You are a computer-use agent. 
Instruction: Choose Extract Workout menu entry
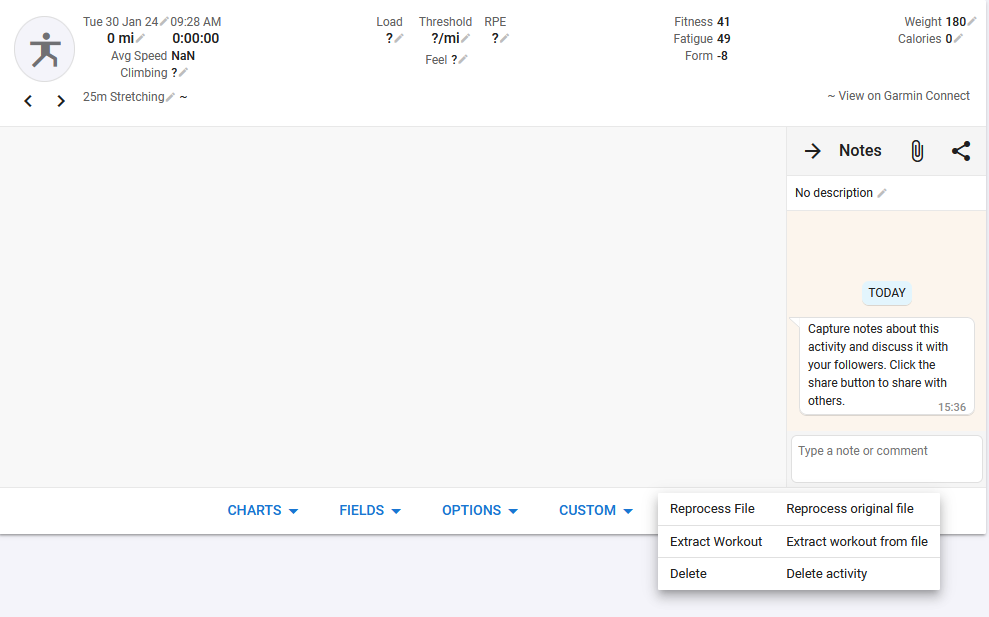pos(799,542)
